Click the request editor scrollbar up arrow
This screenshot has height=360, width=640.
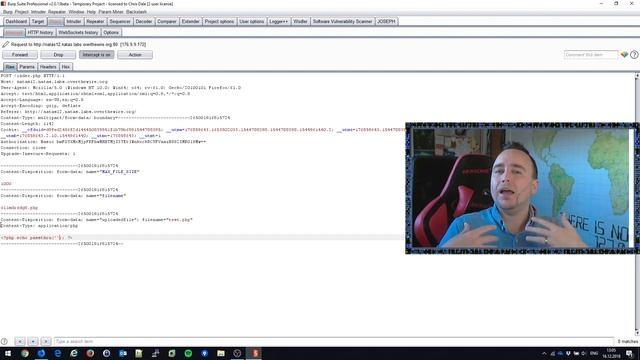(x=637, y=76)
